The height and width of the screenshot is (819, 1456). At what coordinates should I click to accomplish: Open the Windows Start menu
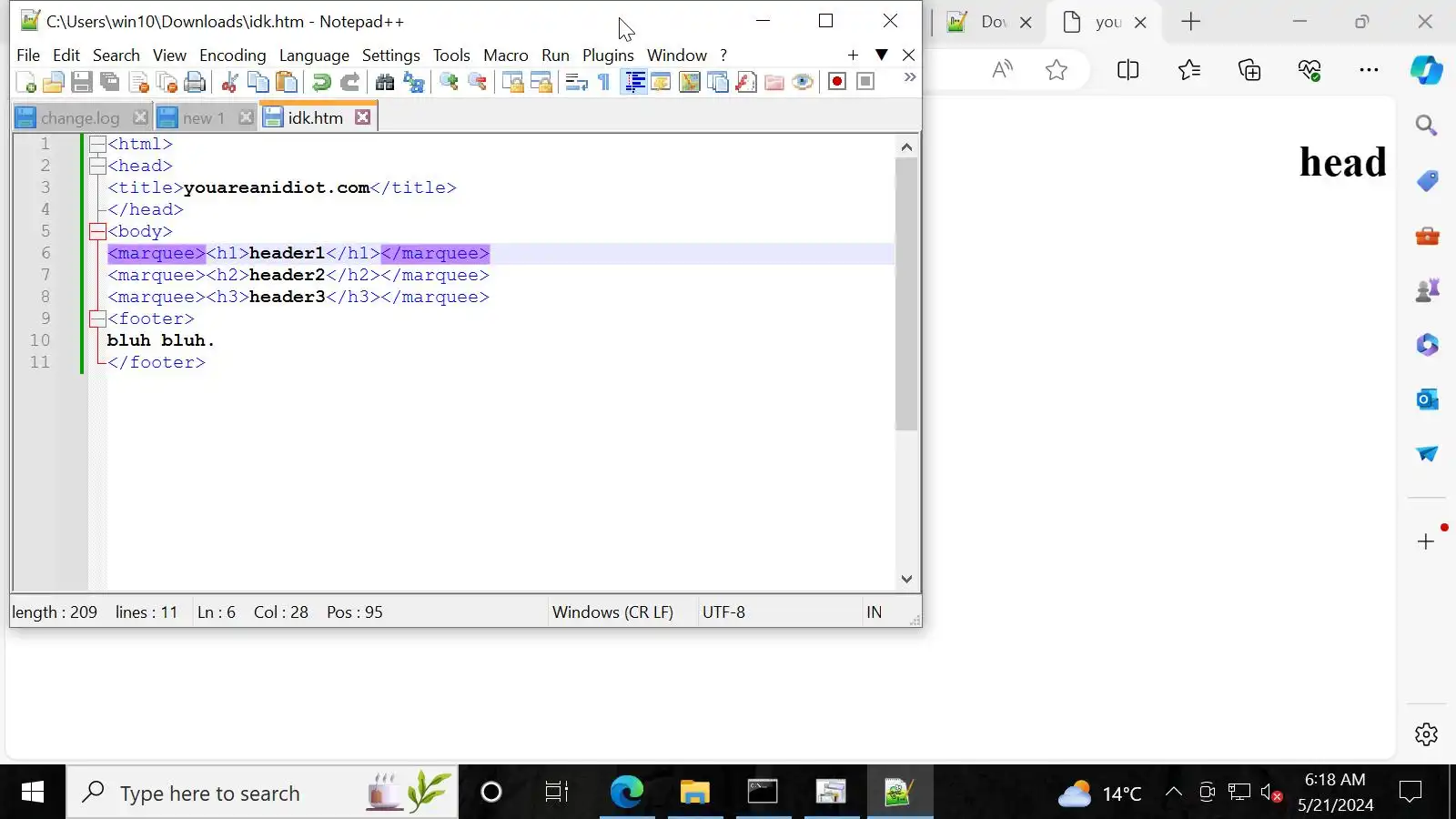pos(33,793)
